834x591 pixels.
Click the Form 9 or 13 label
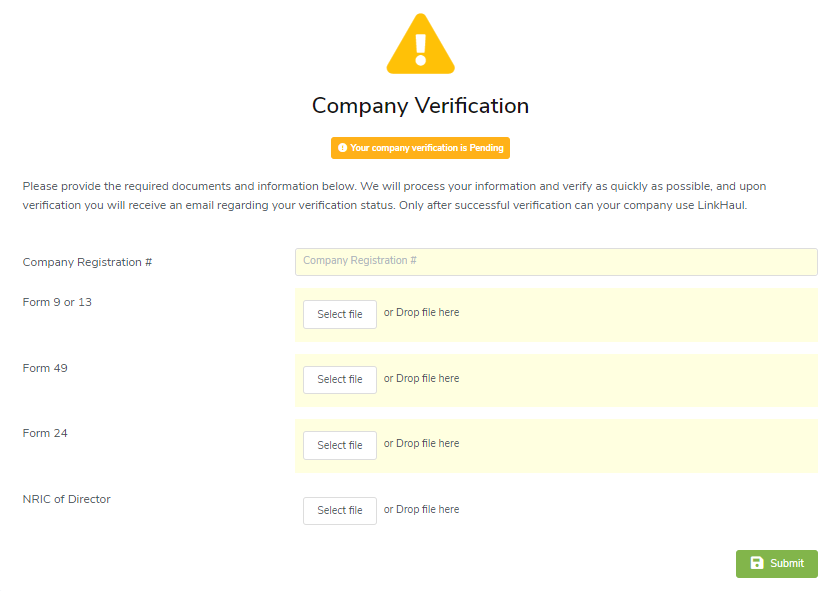[57, 302]
